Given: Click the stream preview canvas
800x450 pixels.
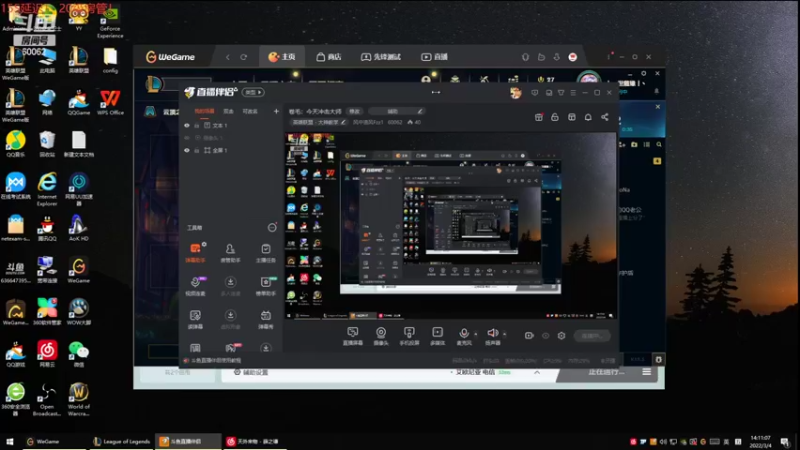Looking at the screenshot, I should tap(451, 226).
